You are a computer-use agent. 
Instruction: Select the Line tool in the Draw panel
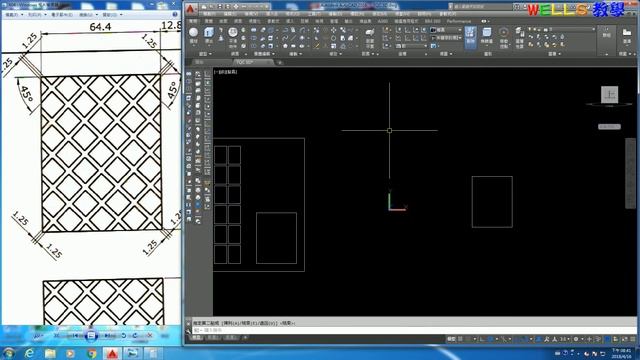tap(293, 38)
